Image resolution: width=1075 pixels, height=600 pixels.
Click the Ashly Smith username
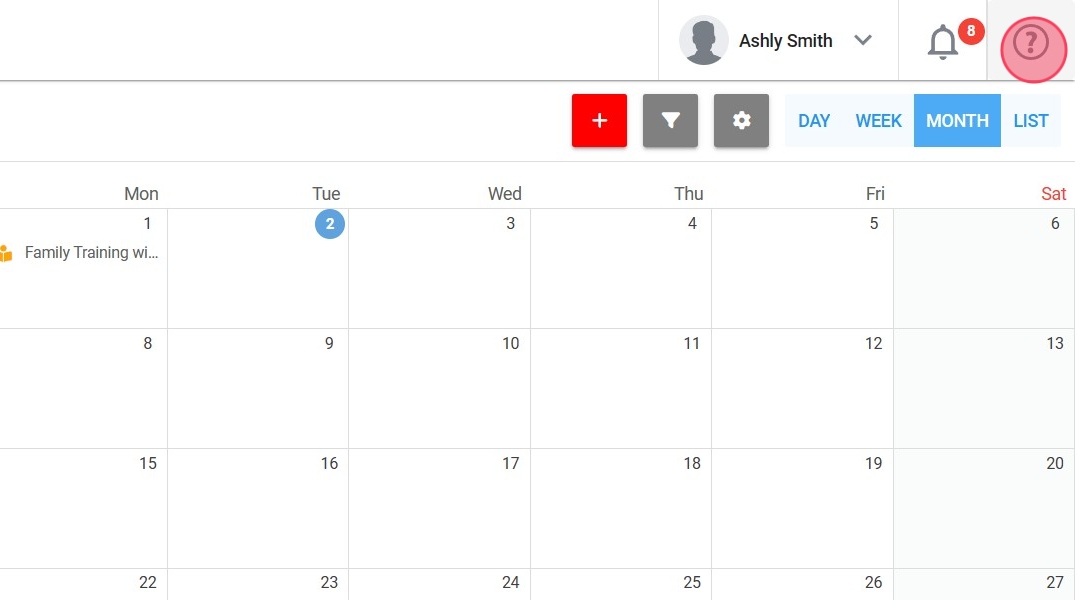point(785,41)
